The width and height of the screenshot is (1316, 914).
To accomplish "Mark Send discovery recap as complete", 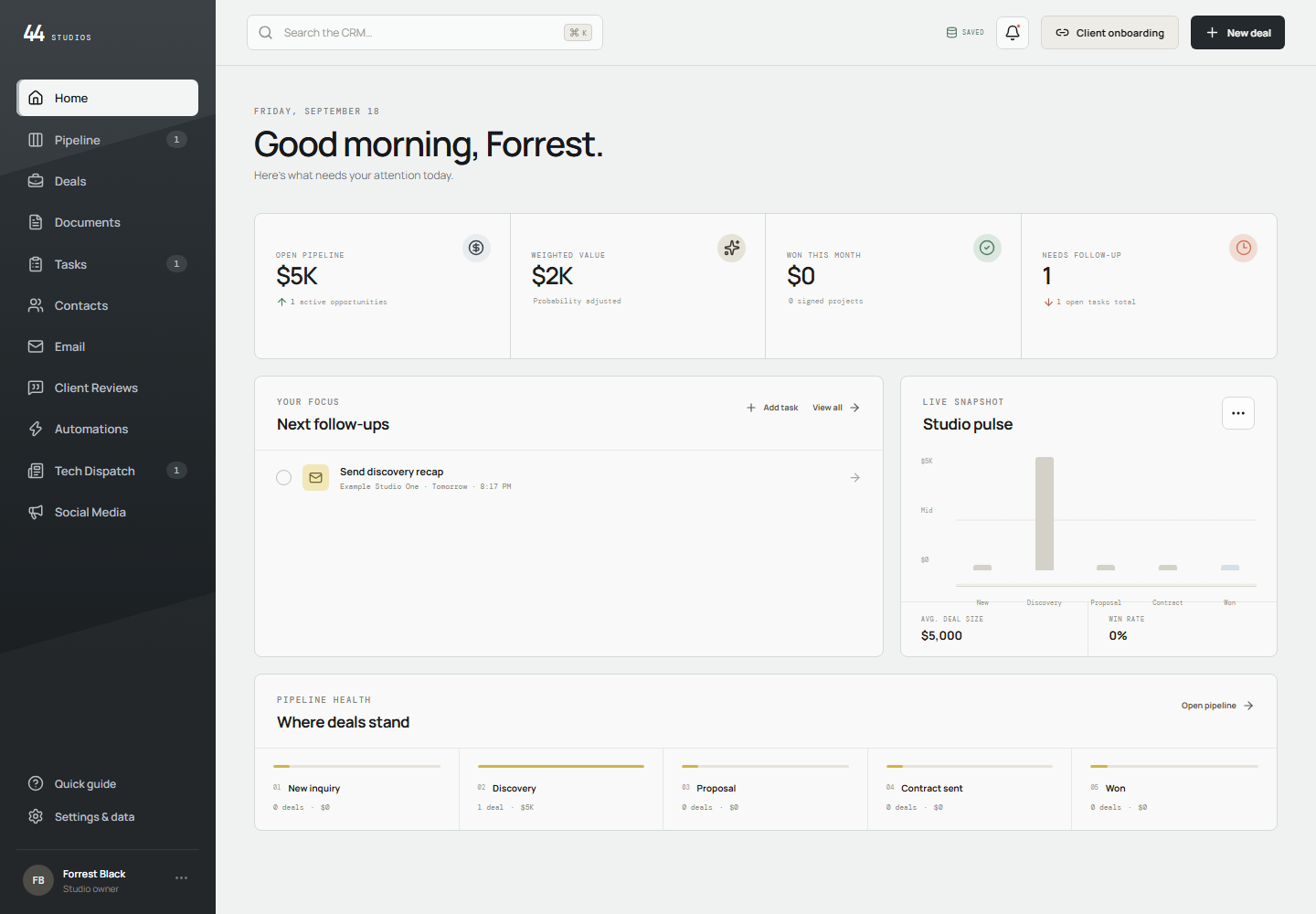I will [x=283, y=478].
